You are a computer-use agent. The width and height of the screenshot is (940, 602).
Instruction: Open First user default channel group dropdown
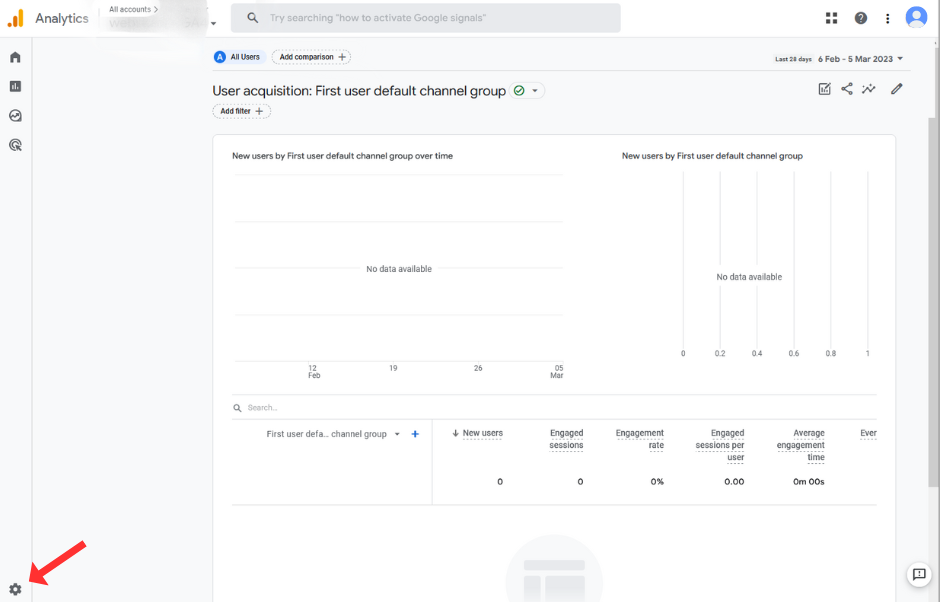point(397,434)
